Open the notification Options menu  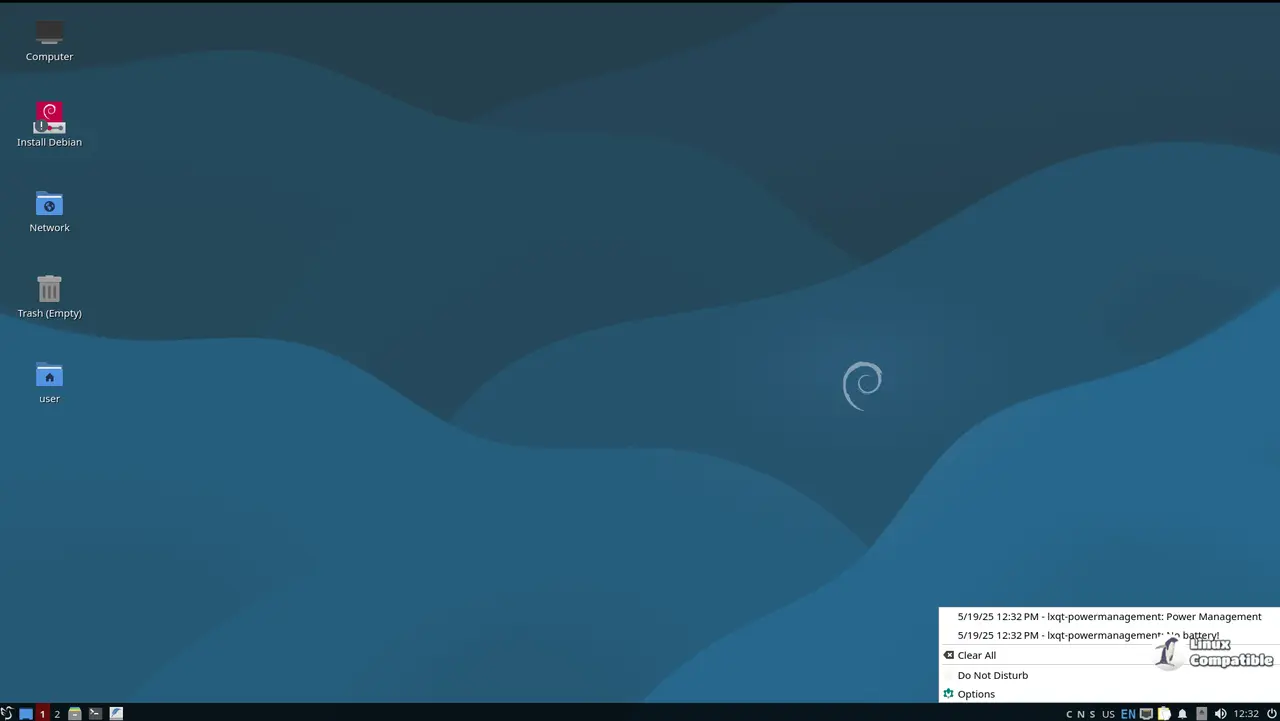click(x=975, y=694)
